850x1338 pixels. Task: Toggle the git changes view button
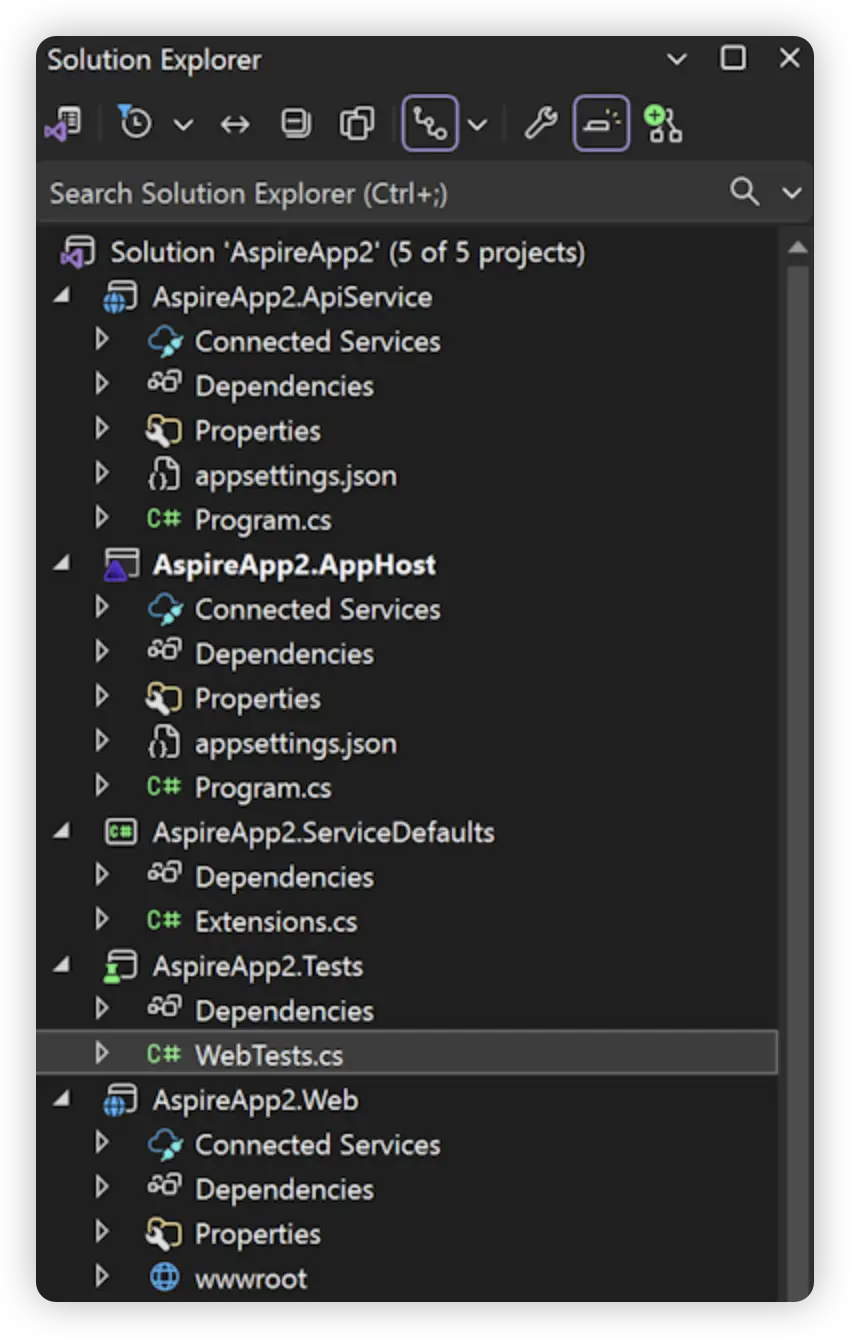[430, 124]
